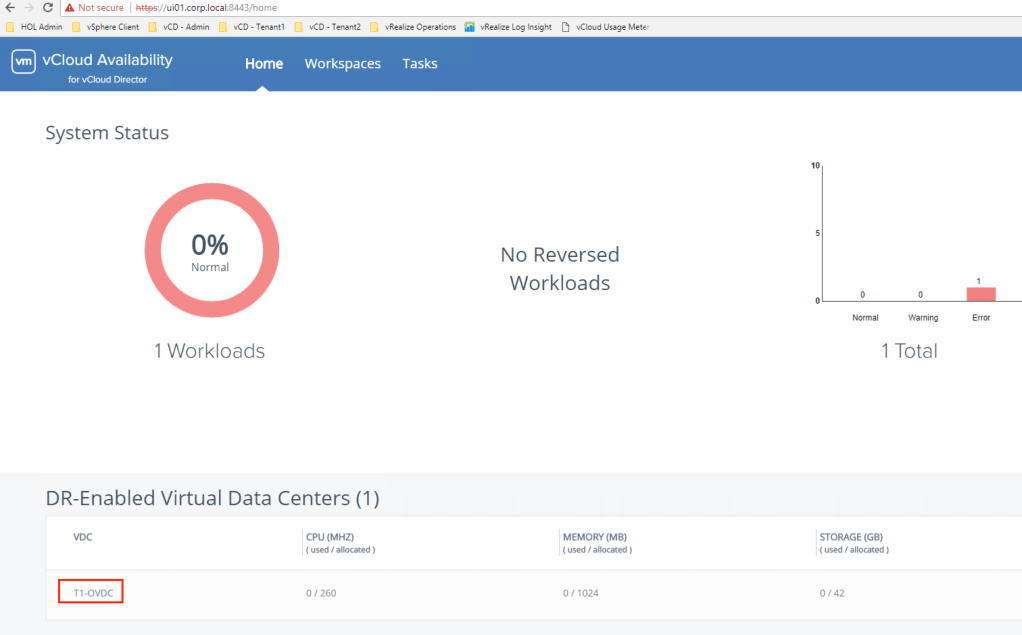Click the browser forward arrow
The image size is (1022, 635).
click(29, 7)
